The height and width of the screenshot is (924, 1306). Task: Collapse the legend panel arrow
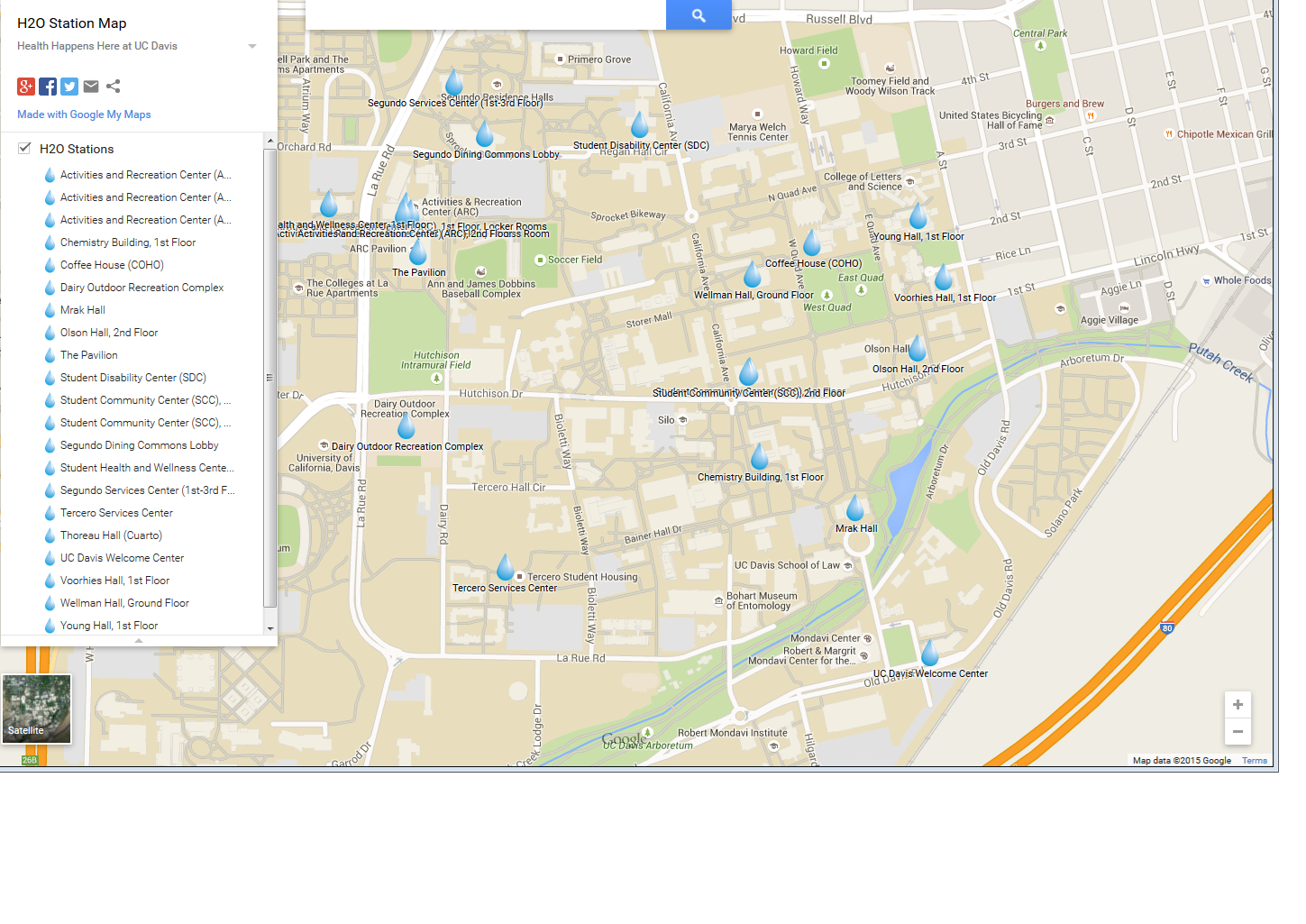(139, 641)
